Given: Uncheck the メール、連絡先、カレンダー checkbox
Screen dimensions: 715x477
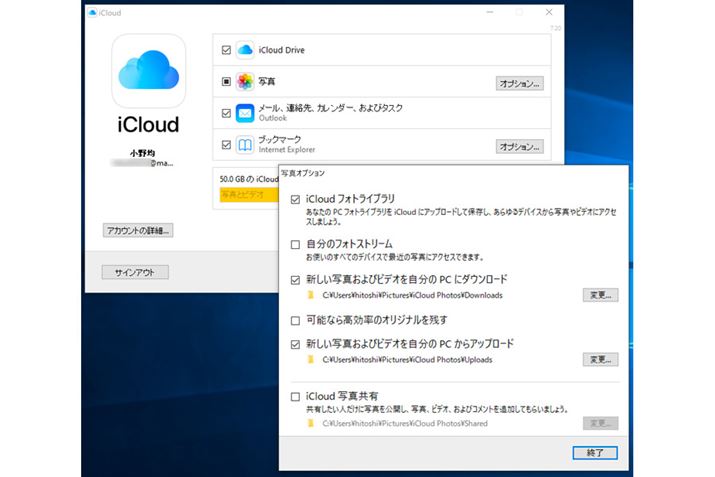Looking at the screenshot, I should click(x=226, y=113).
